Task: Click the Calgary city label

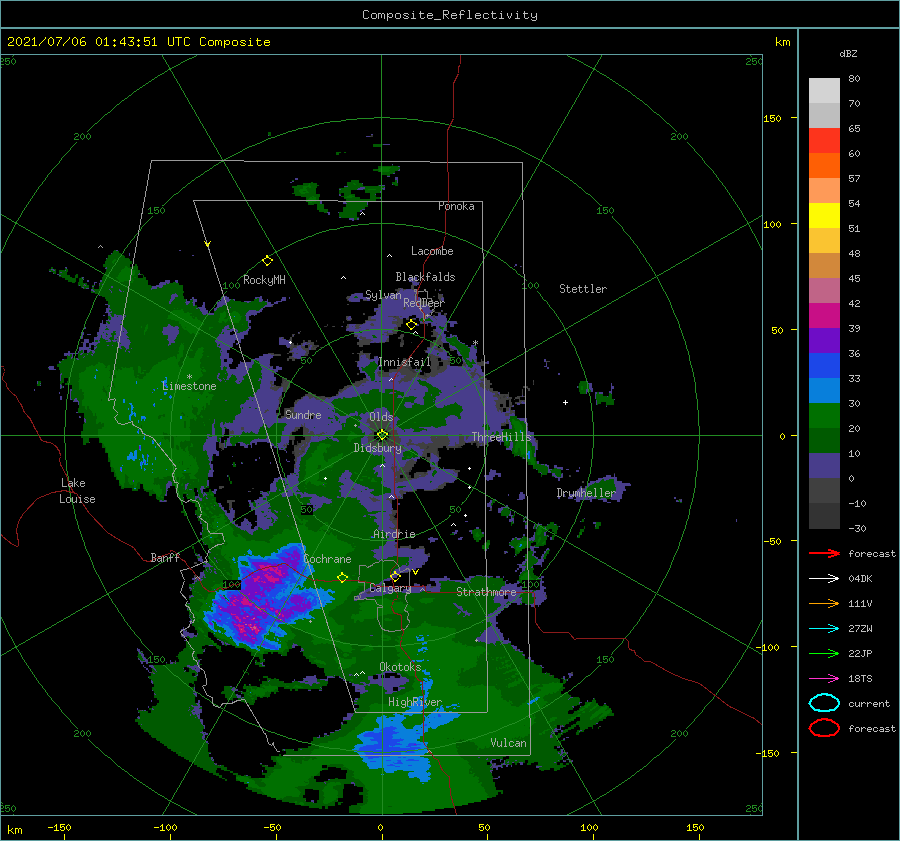Action: [390, 588]
